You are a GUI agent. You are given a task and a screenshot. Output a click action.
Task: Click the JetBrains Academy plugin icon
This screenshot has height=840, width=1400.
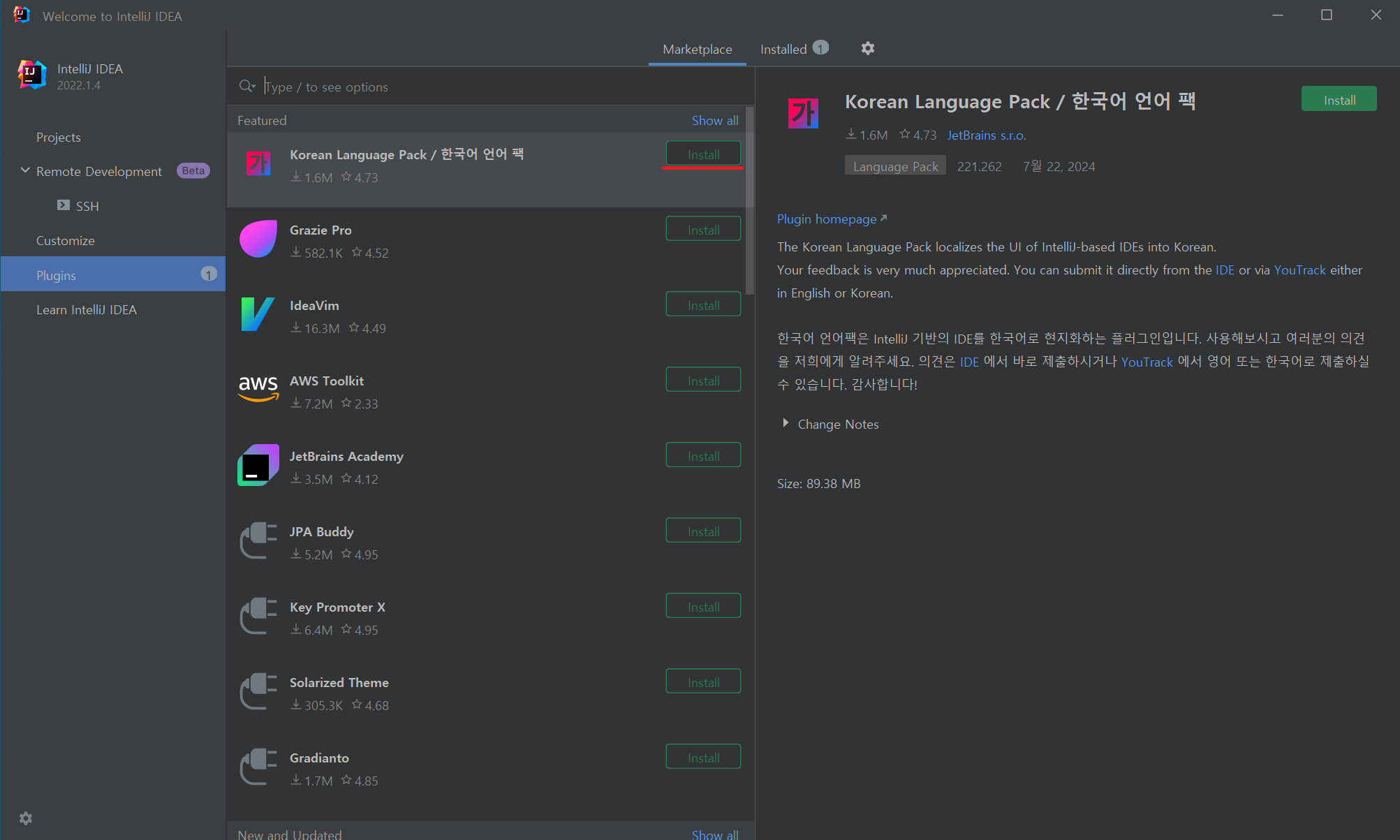pos(258,465)
